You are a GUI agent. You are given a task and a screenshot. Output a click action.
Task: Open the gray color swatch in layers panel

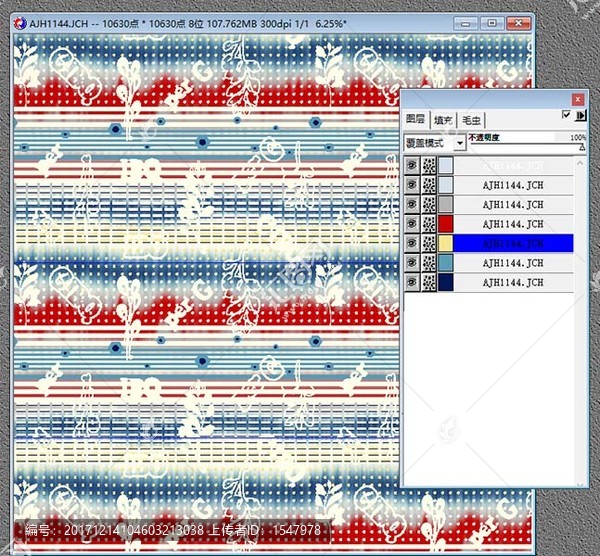coord(445,204)
